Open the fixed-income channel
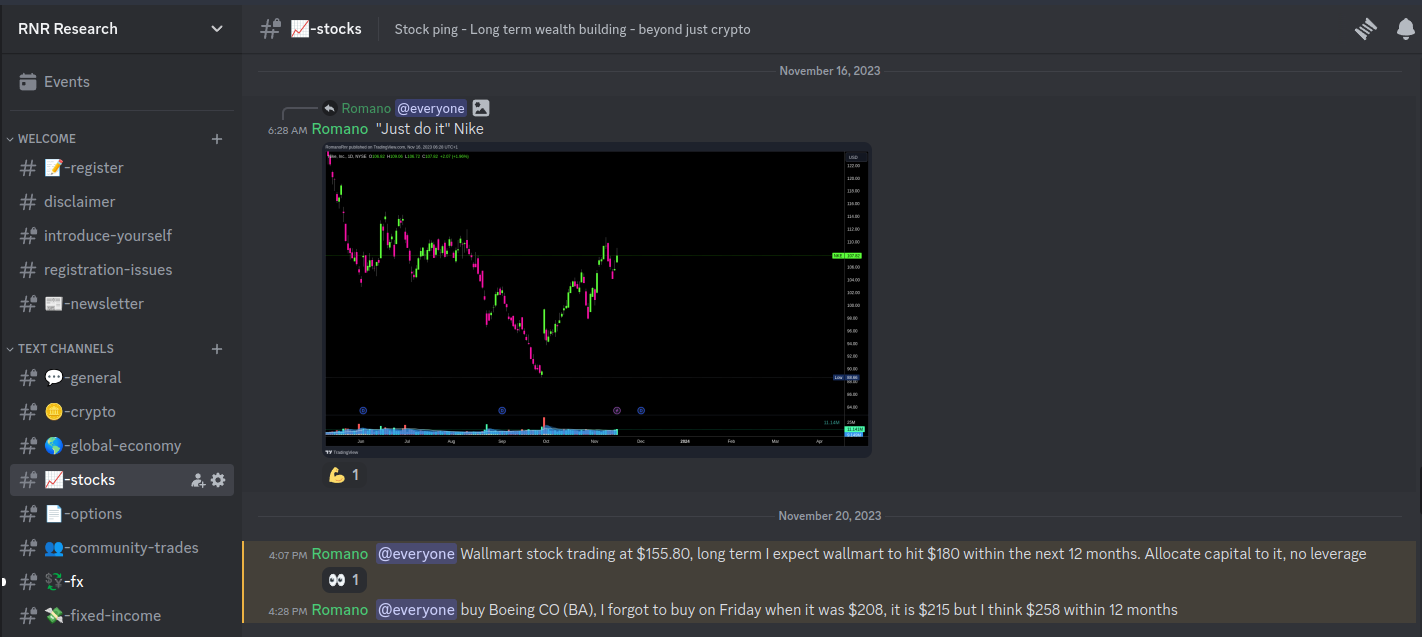This screenshot has height=637, width=1422. [x=121, y=616]
